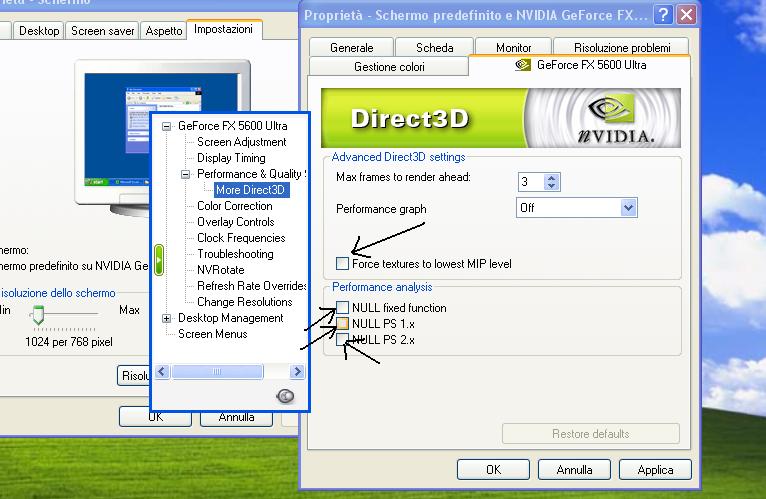Click the help question mark icon in title bar
The width and height of the screenshot is (766, 499).
663,15
